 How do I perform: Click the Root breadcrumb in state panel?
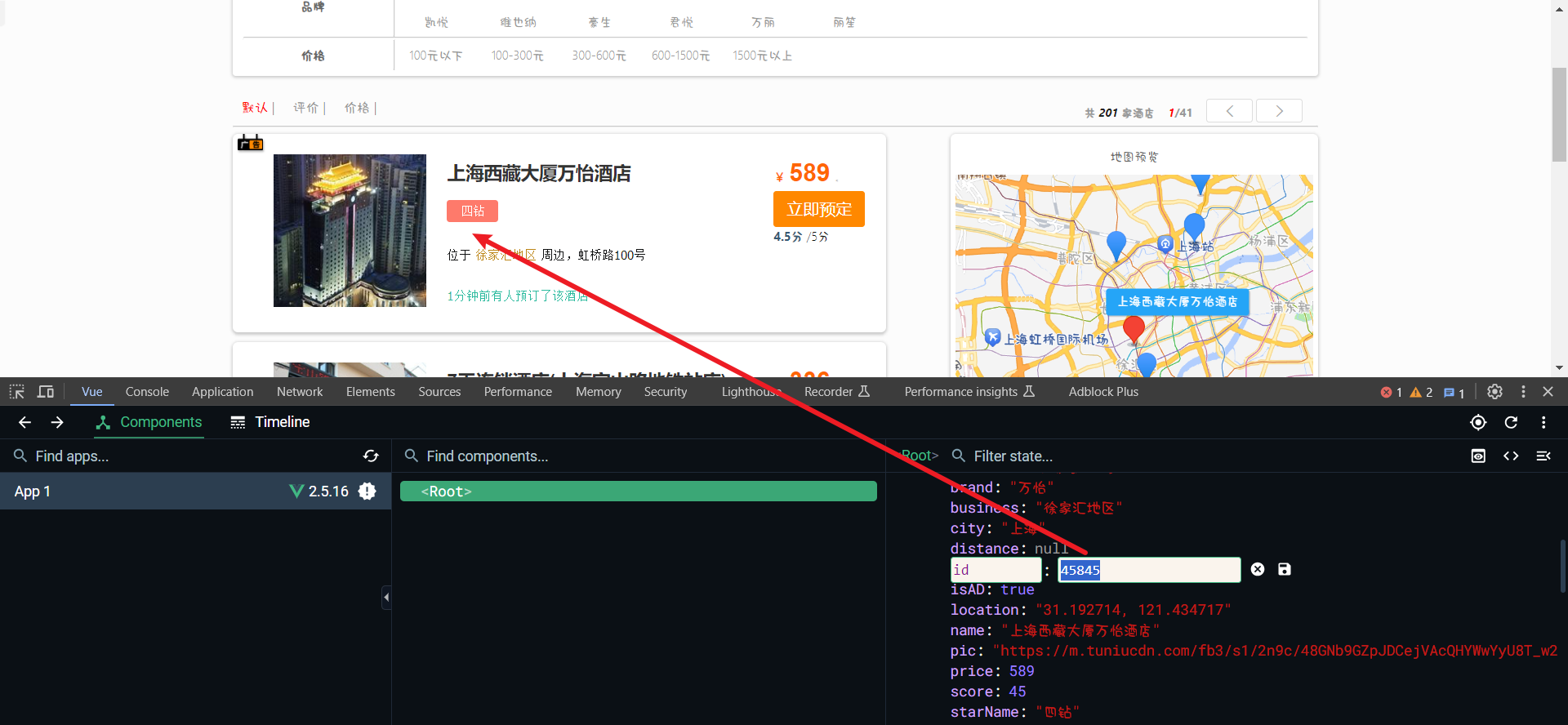[919, 456]
